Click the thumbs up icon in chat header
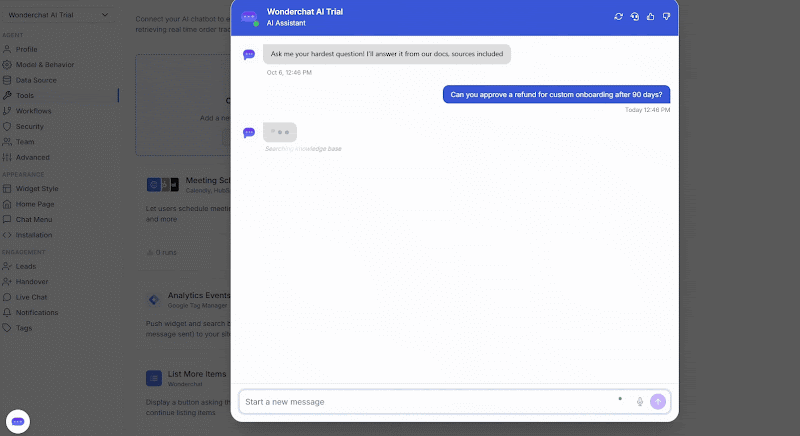 (x=651, y=16)
